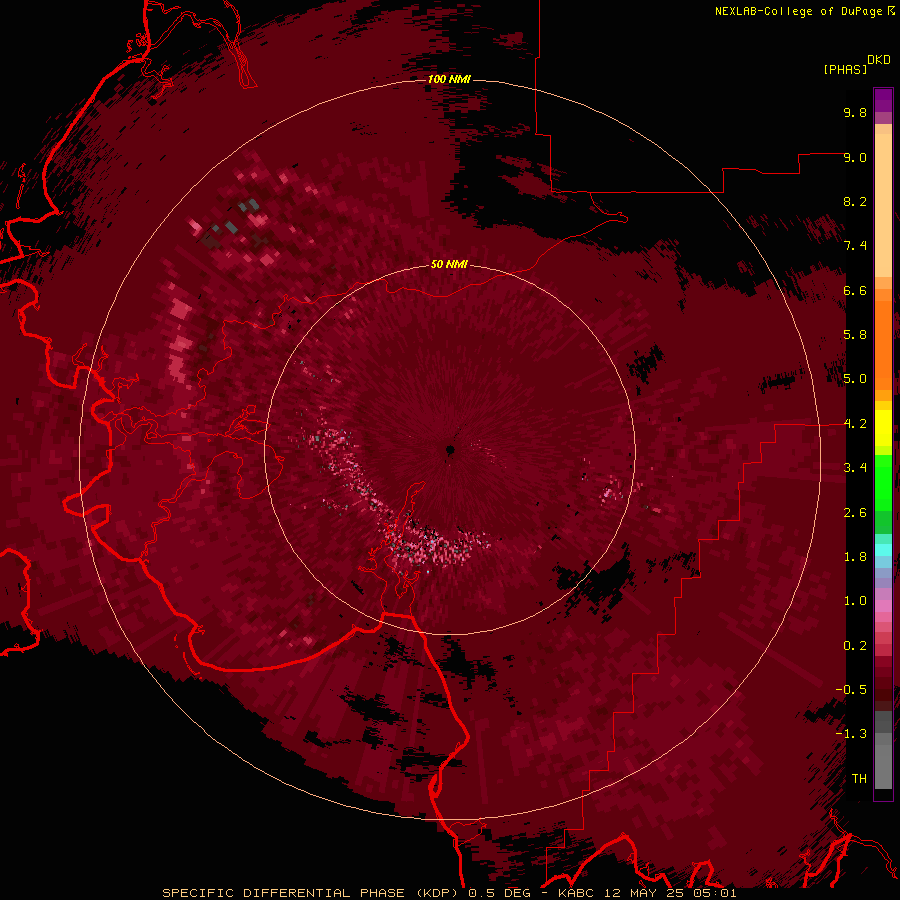
Task: Pick the purple band atop the color bar
Action: (883, 100)
